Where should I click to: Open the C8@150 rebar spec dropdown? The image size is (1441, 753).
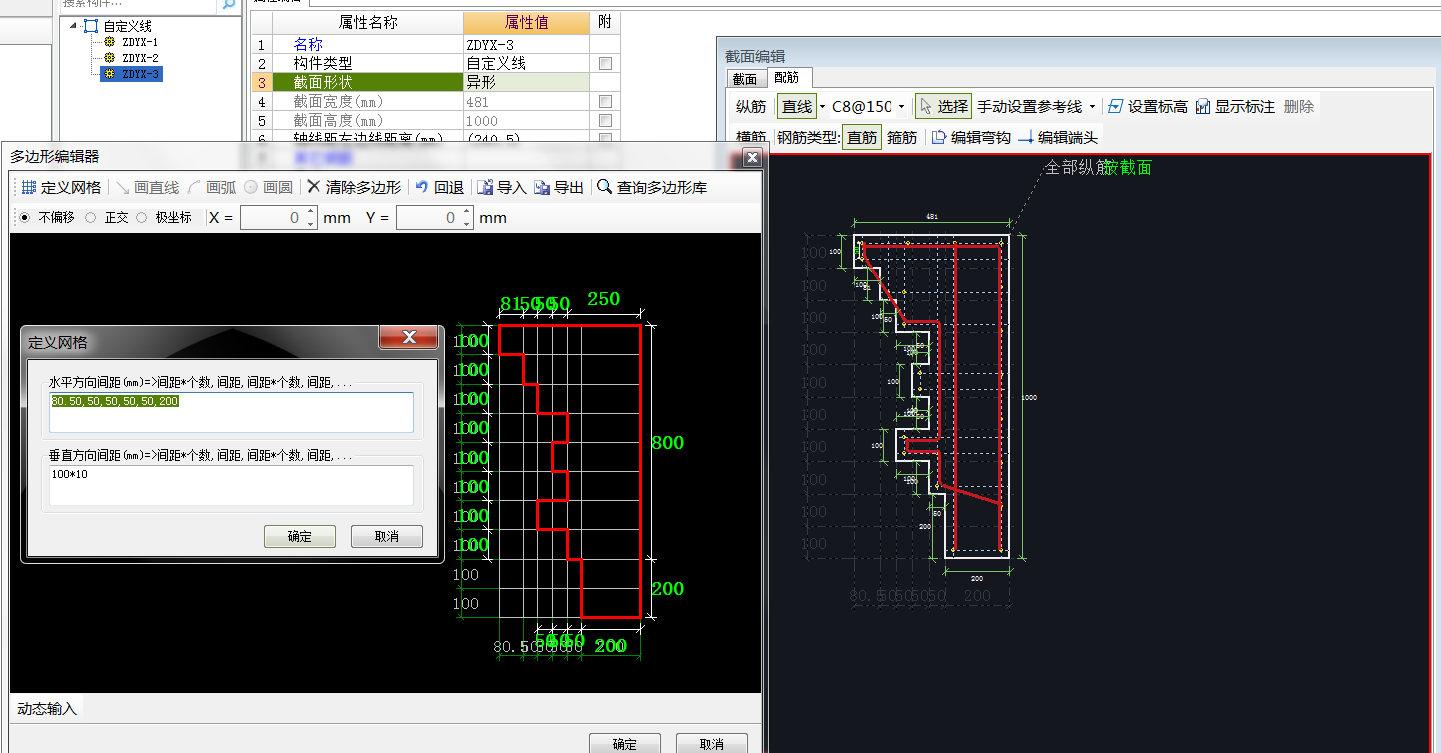pyautogui.click(x=901, y=107)
